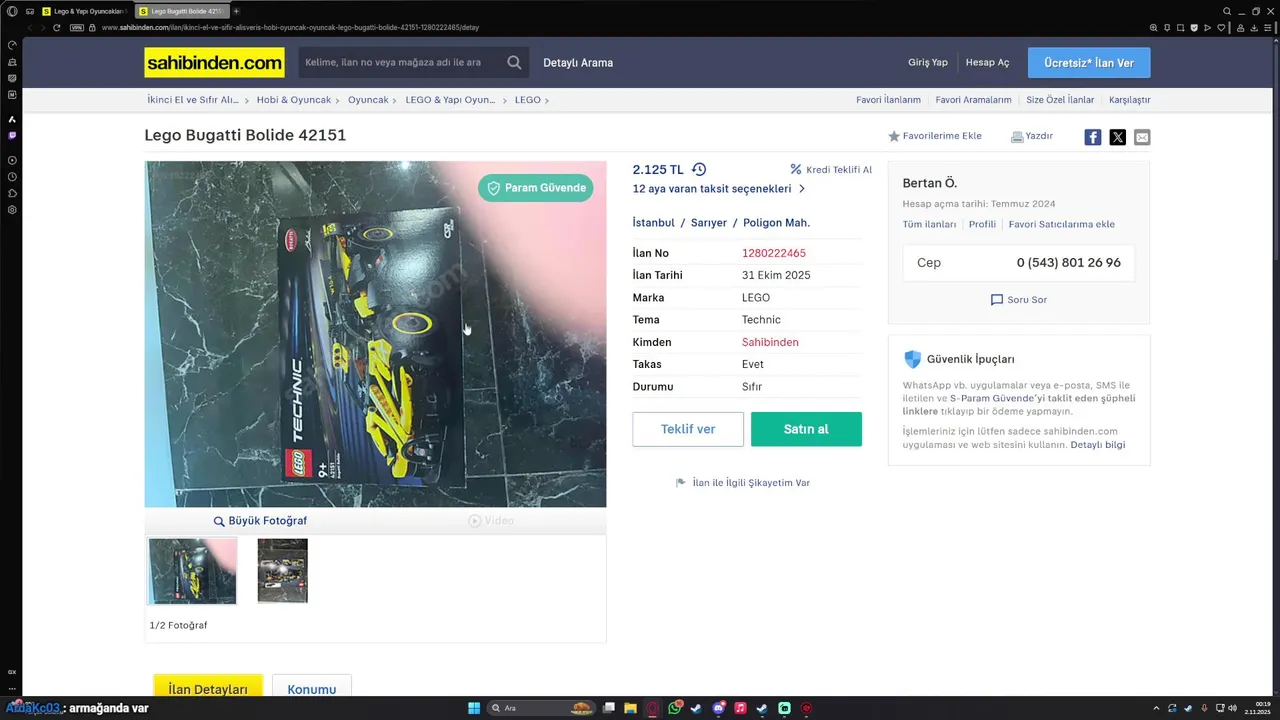The width and height of the screenshot is (1280, 720).
Task: Click the Poligon Mah. location link
Action: [x=776, y=223]
